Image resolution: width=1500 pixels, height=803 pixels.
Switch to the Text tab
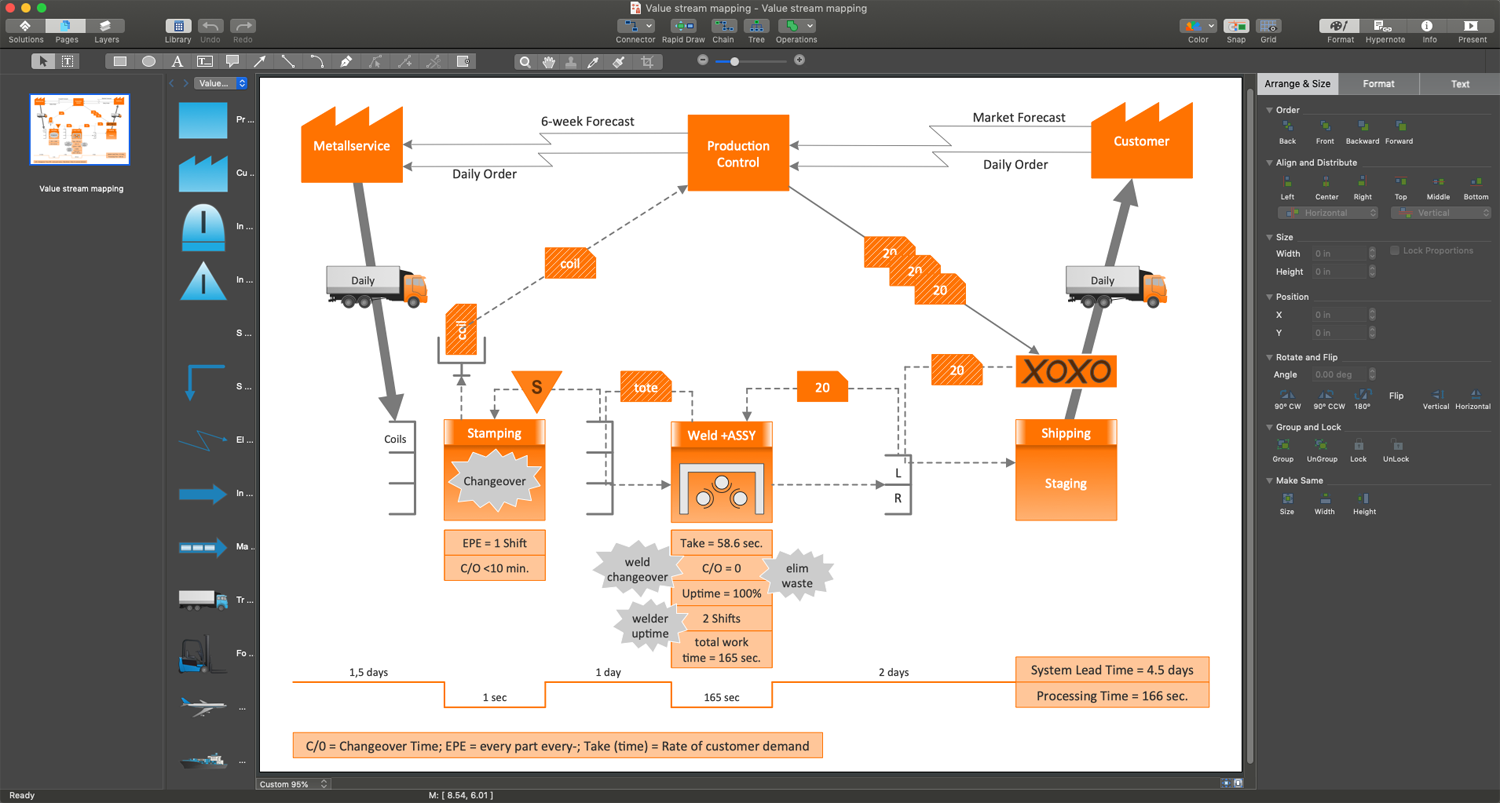(1460, 84)
